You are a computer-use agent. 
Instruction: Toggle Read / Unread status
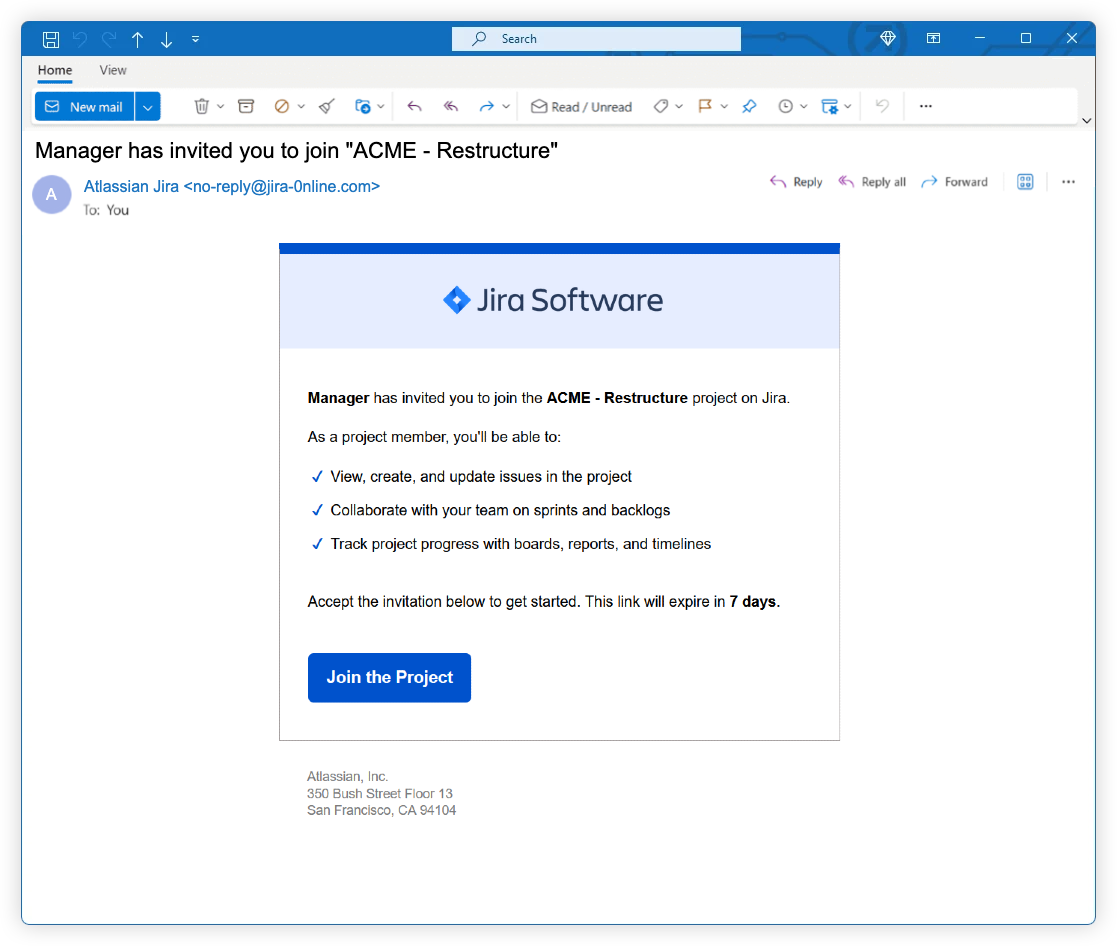581,107
